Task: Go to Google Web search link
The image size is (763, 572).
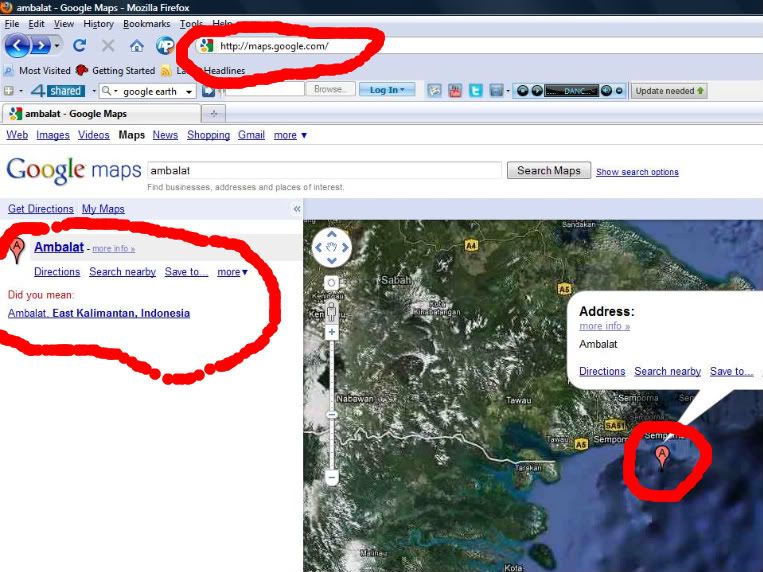Action: (x=17, y=135)
